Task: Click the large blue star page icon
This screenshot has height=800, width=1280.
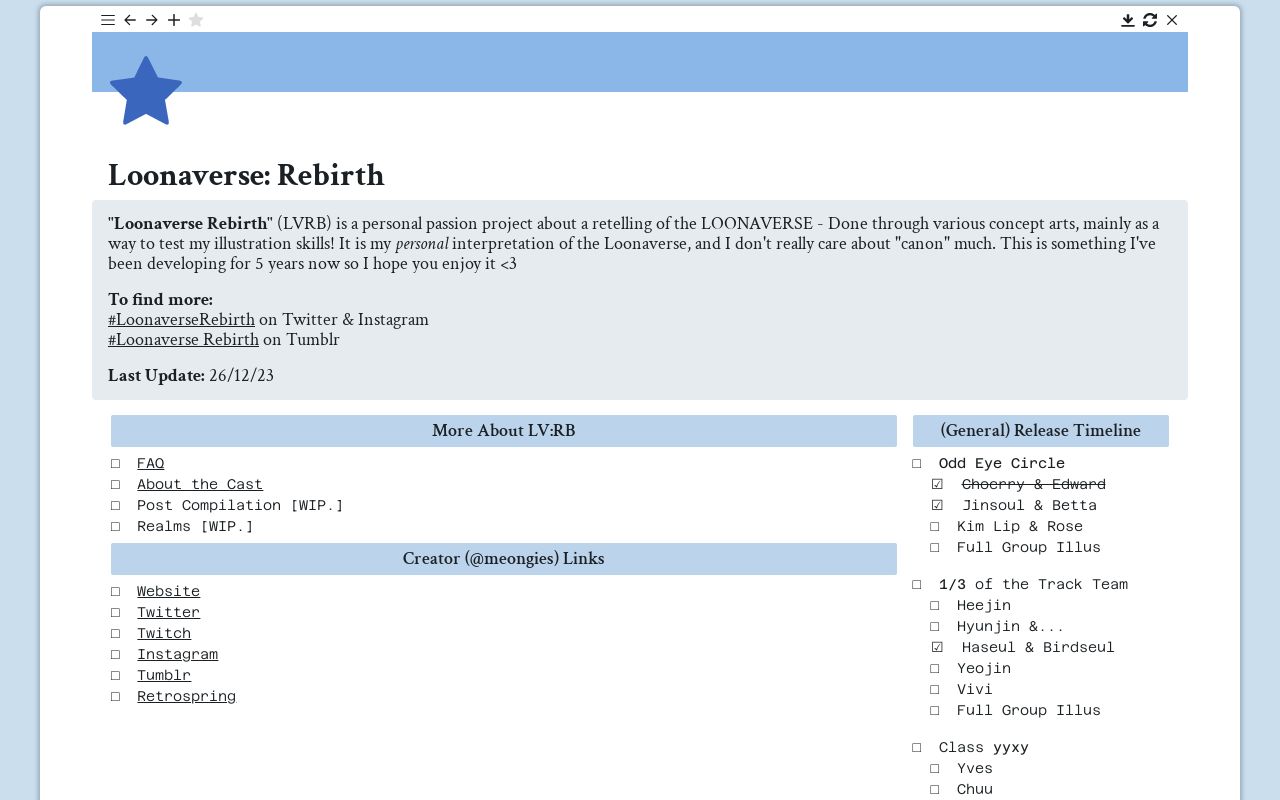Action: pyautogui.click(x=146, y=92)
